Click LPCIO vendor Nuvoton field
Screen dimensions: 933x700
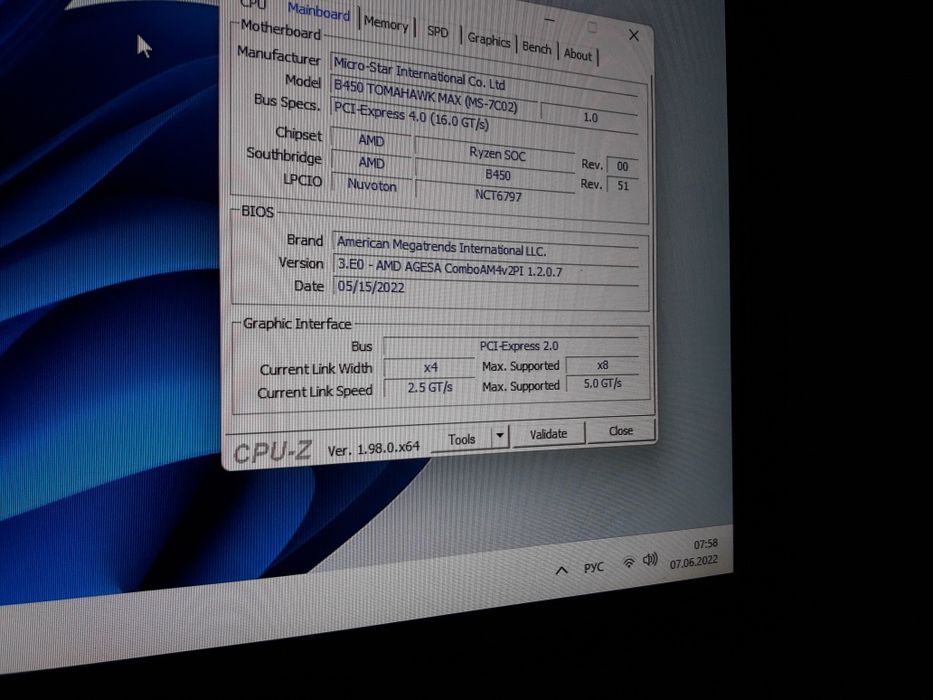(x=371, y=185)
